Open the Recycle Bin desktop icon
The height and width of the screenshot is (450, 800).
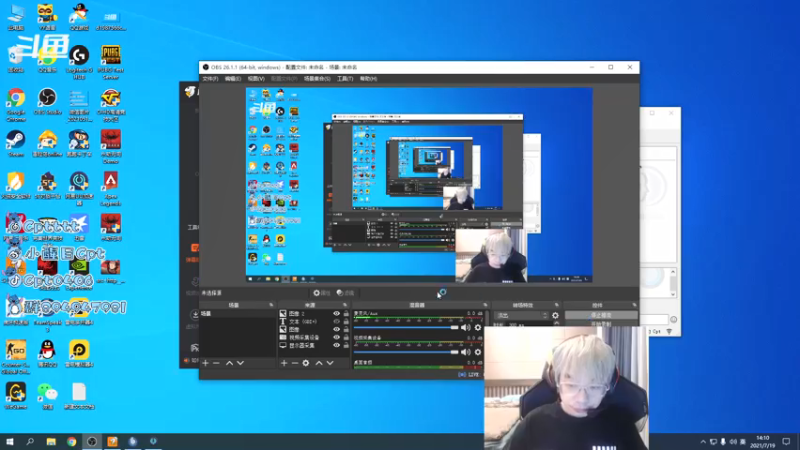[16, 59]
